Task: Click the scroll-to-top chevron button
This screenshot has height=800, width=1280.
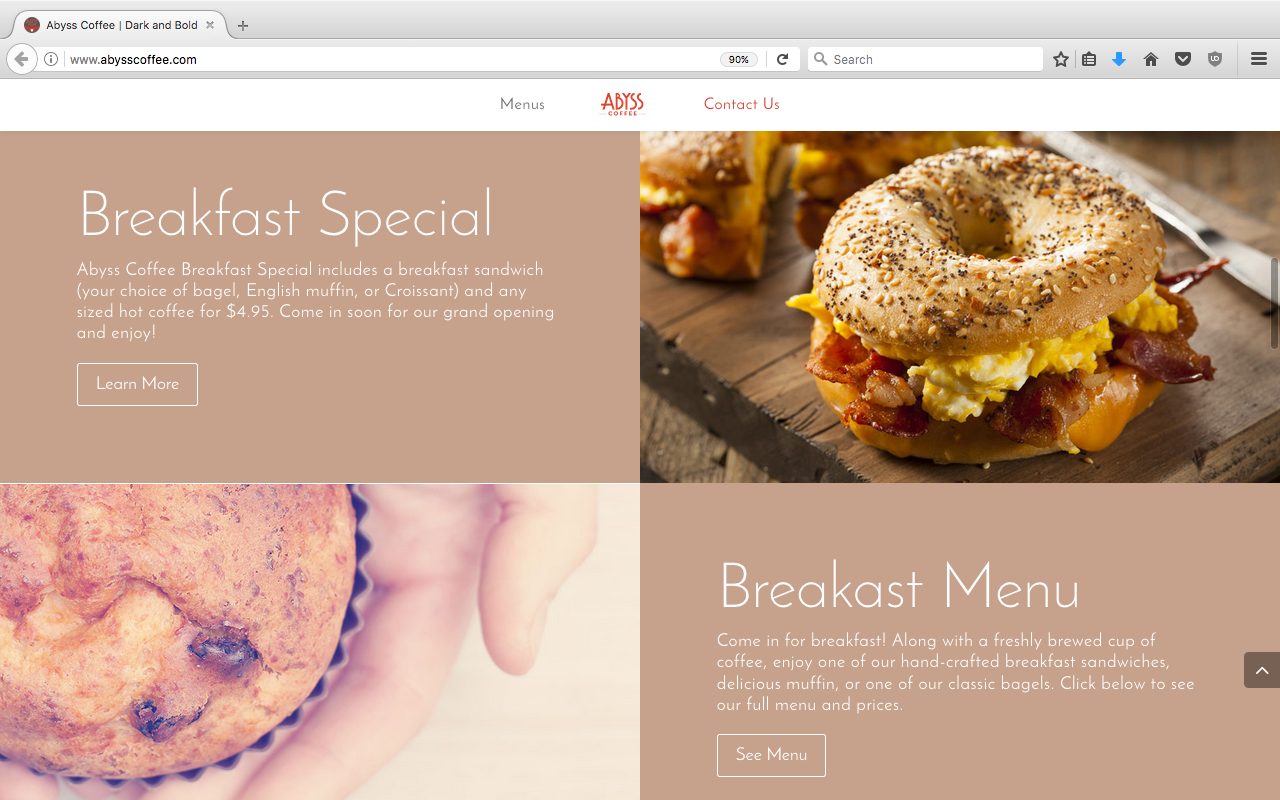Action: (1262, 670)
